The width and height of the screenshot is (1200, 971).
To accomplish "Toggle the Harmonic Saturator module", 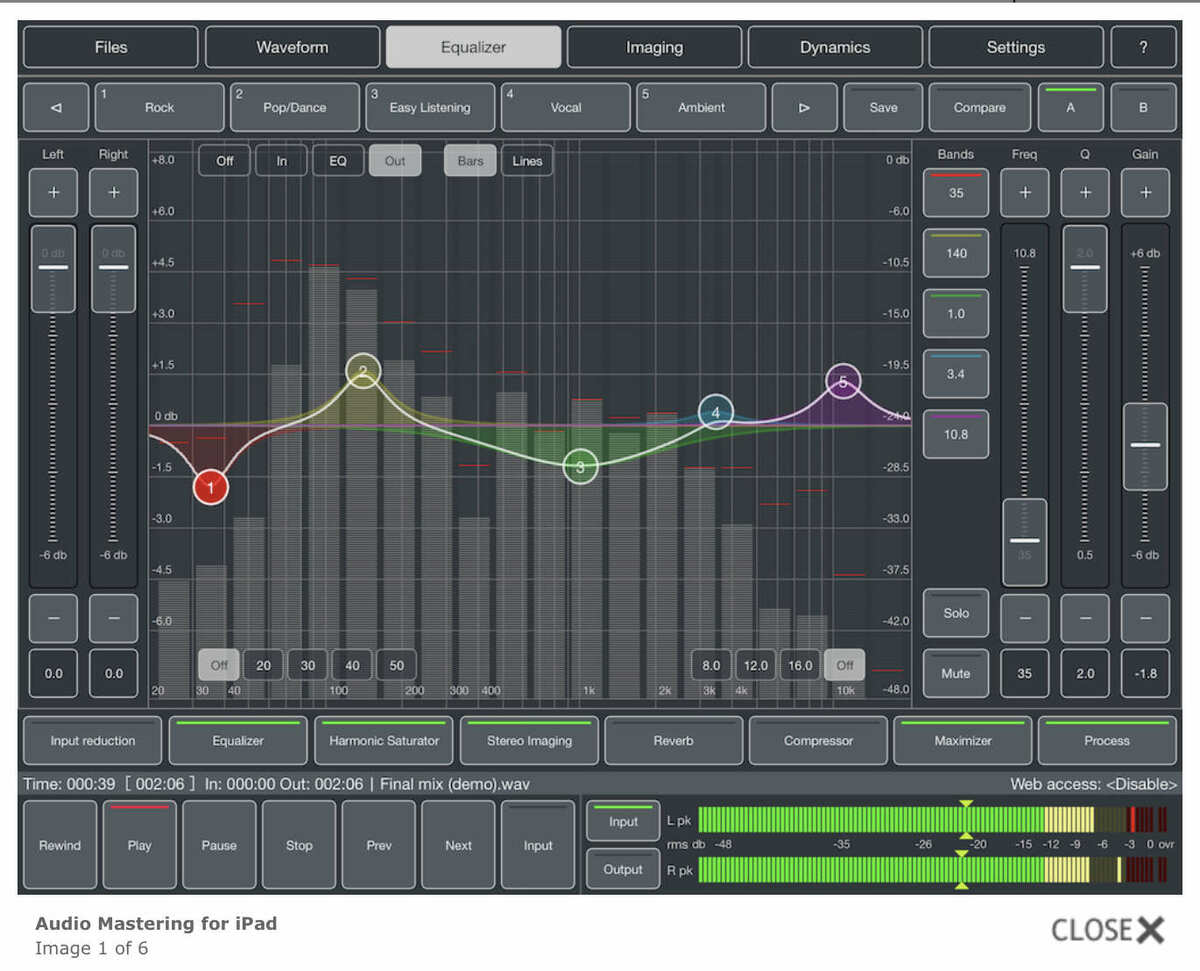I will (384, 741).
